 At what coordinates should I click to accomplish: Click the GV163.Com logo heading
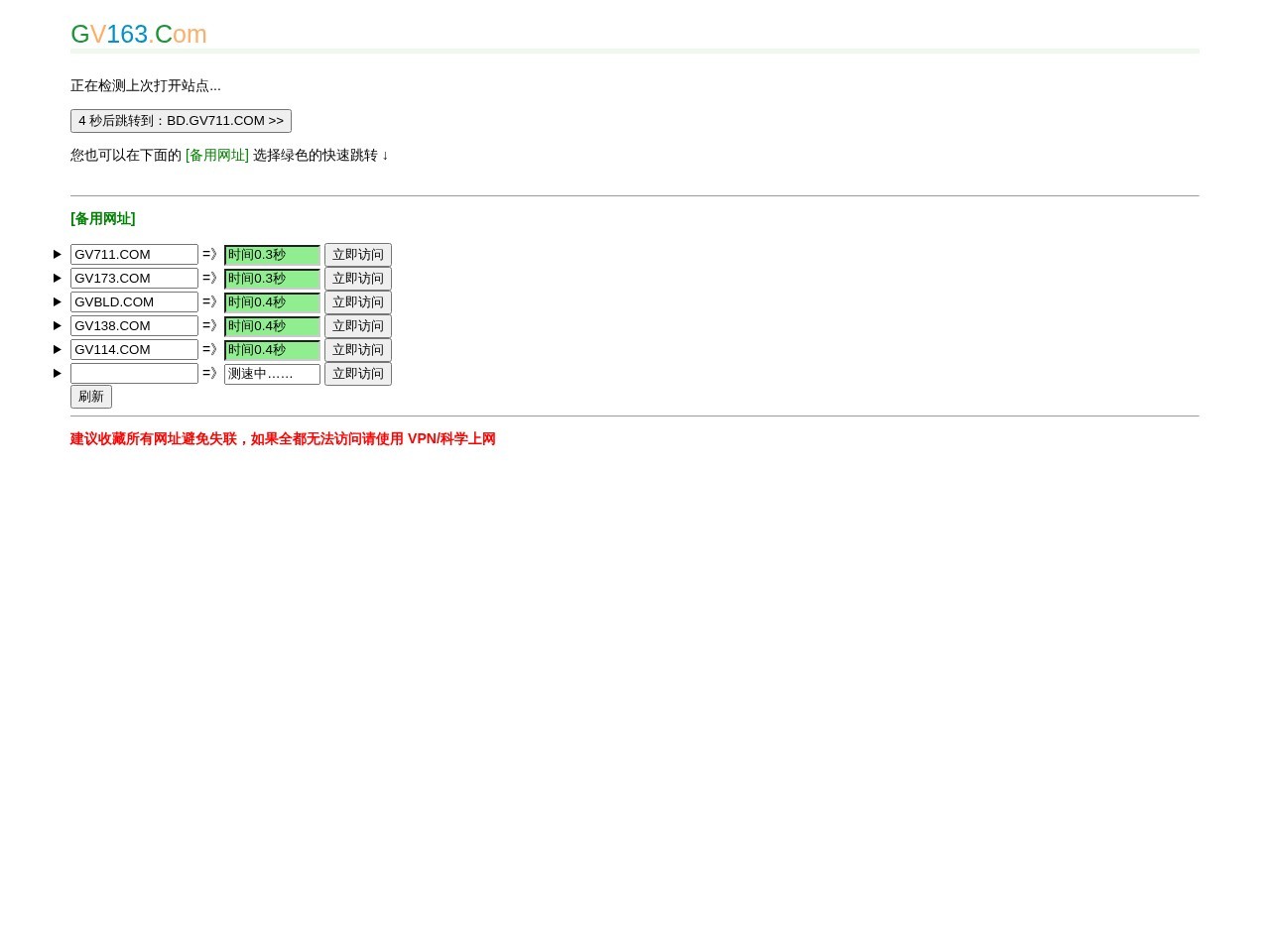139,34
